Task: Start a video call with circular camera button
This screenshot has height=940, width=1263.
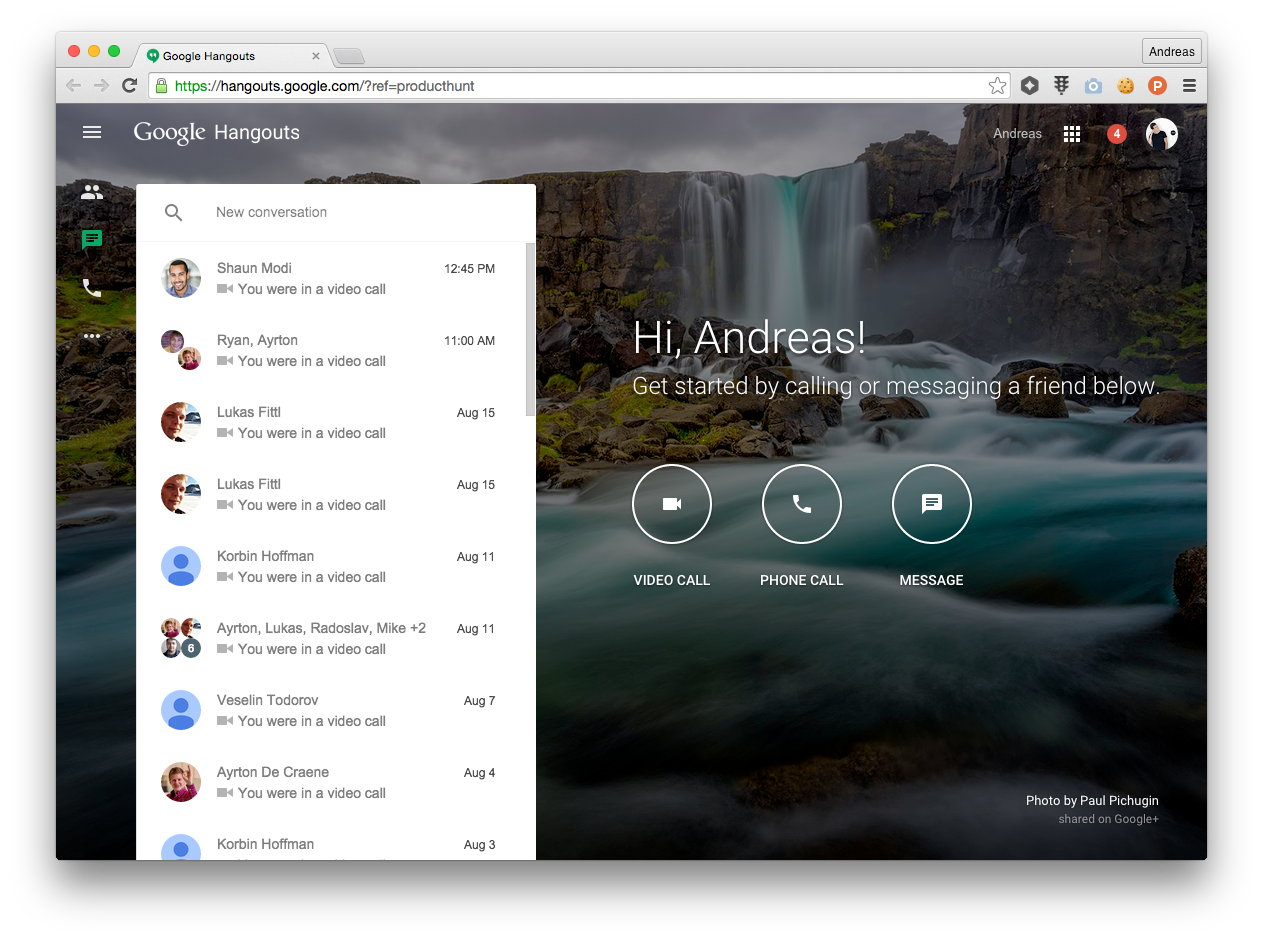Action: [x=672, y=504]
